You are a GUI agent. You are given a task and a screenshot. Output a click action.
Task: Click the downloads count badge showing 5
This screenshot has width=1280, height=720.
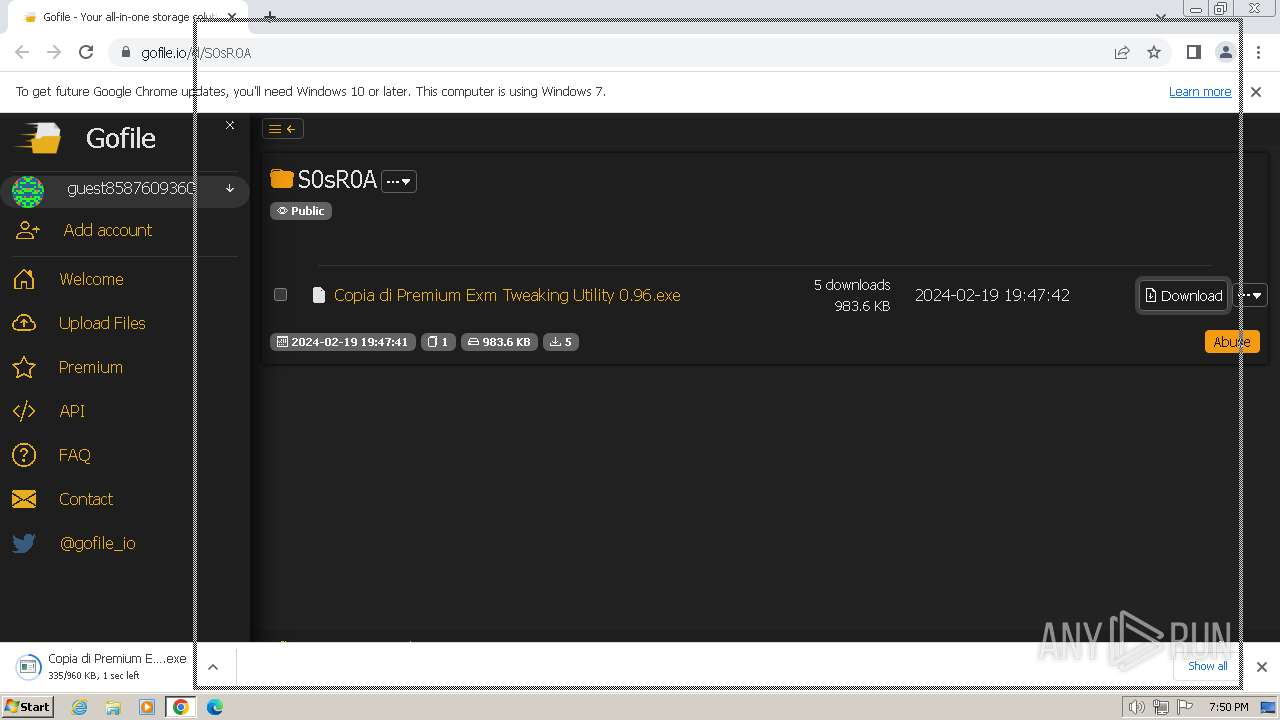561,342
